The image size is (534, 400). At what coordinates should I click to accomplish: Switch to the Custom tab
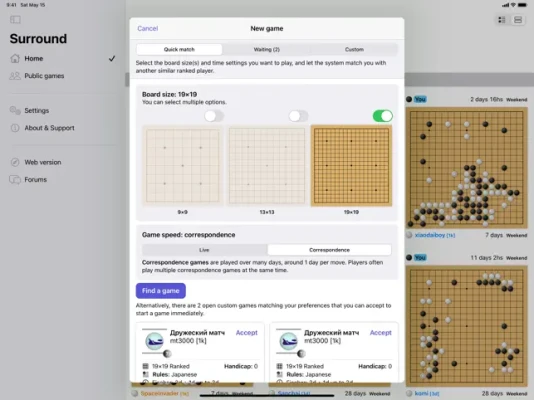pyautogui.click(x=354, y=49)
